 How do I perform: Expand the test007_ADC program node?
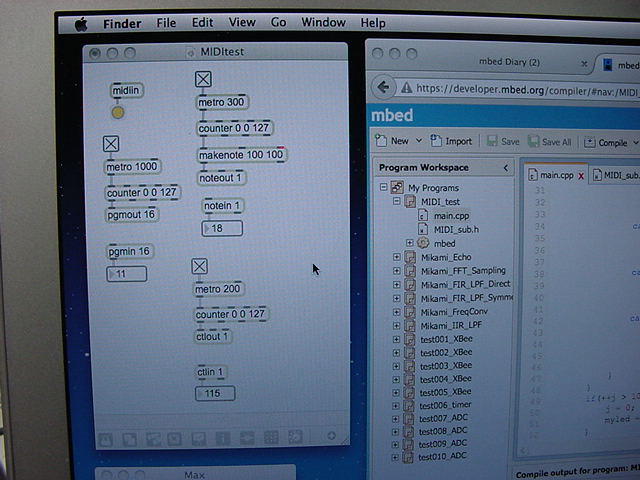click(x=395, y=418)
